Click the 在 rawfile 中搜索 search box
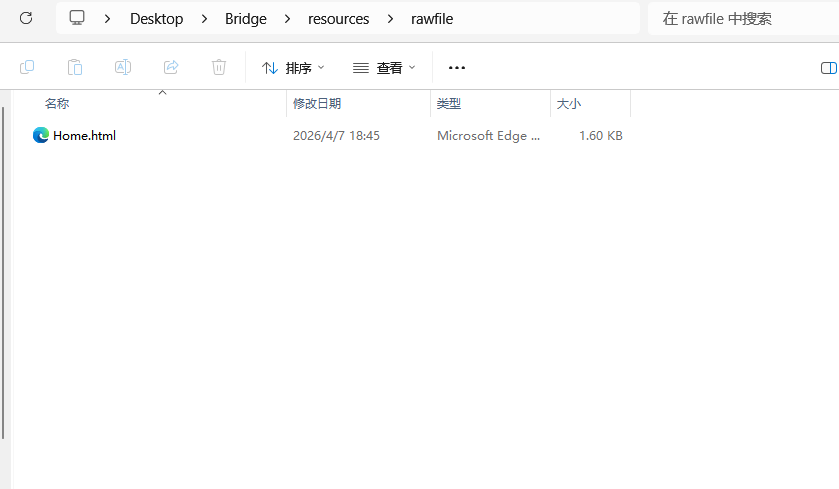The width and height of the screenshot is (839, 489). (743, 19)
